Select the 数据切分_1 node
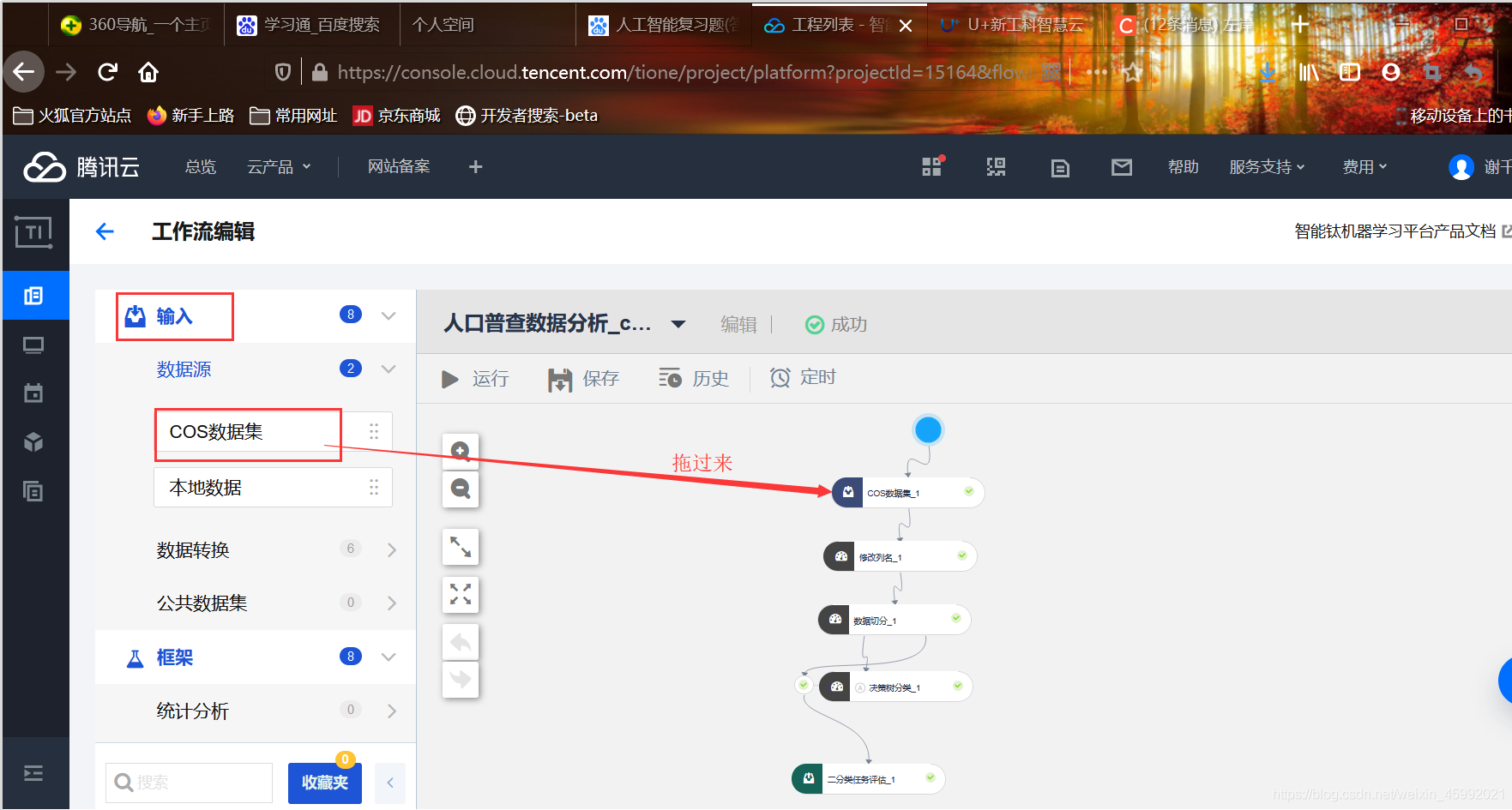The image size is (1512, 810). click(895, 620)
